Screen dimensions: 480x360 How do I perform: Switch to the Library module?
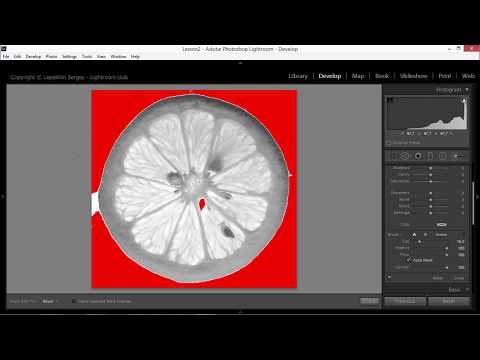[x=298, y=76]
